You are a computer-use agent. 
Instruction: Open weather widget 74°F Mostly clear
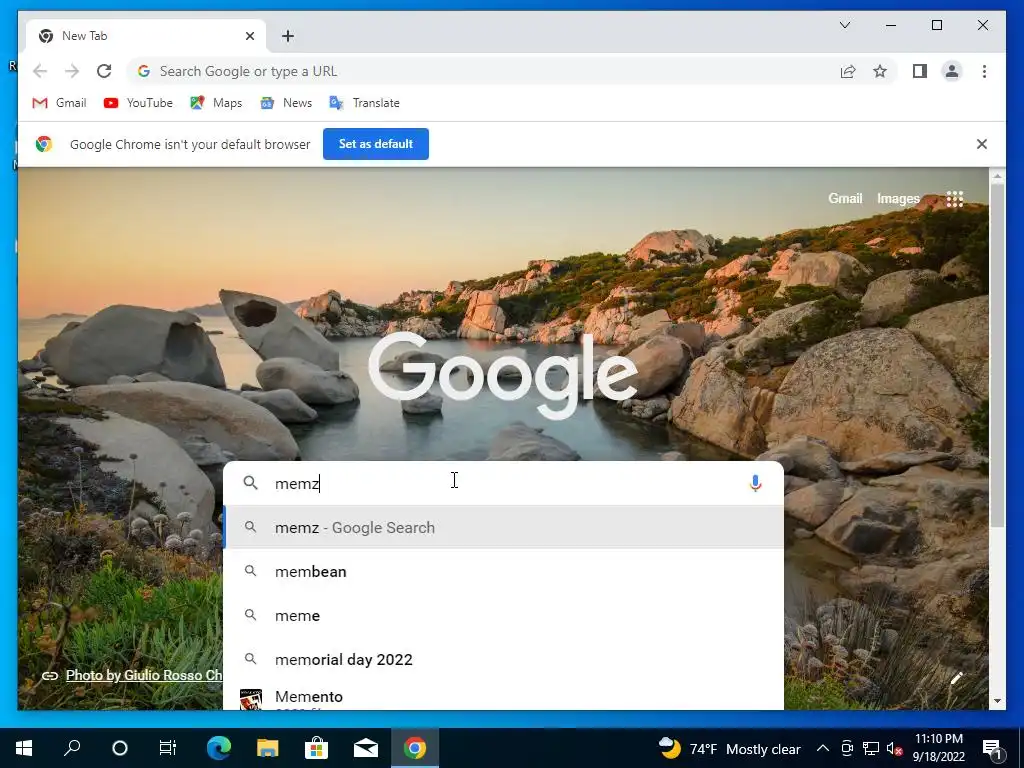729,748
